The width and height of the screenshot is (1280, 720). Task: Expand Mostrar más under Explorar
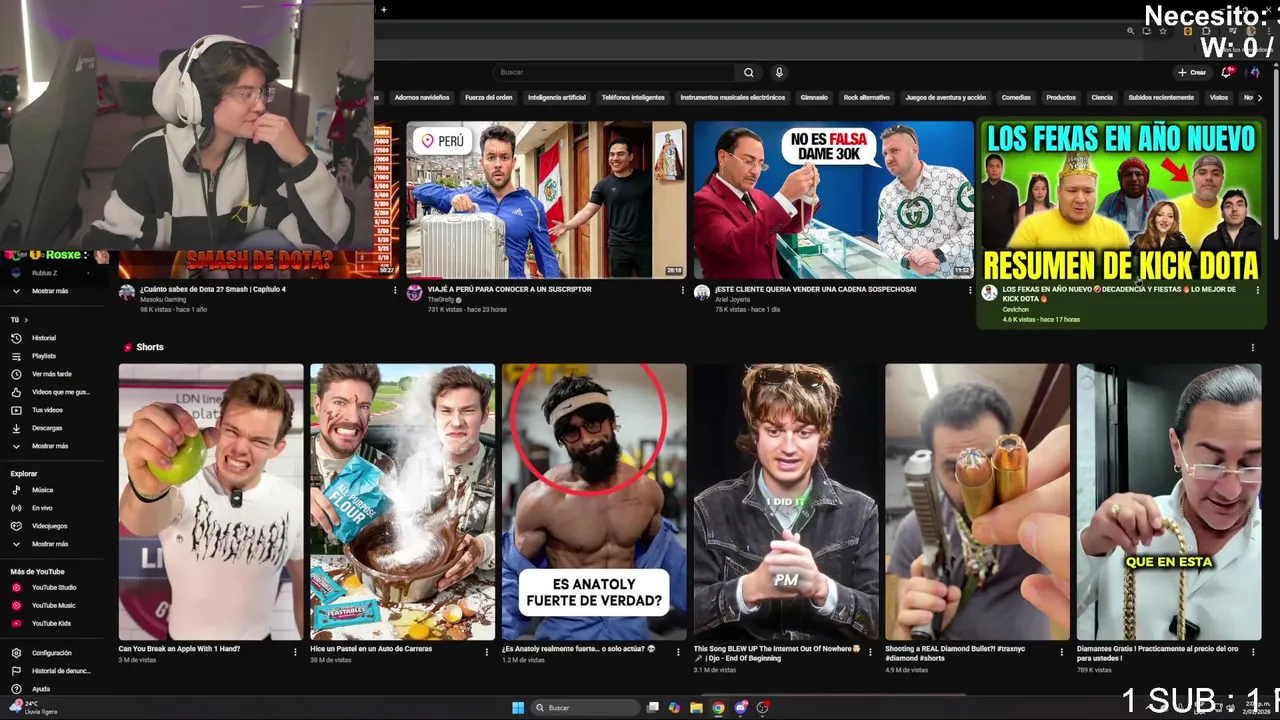49,544
